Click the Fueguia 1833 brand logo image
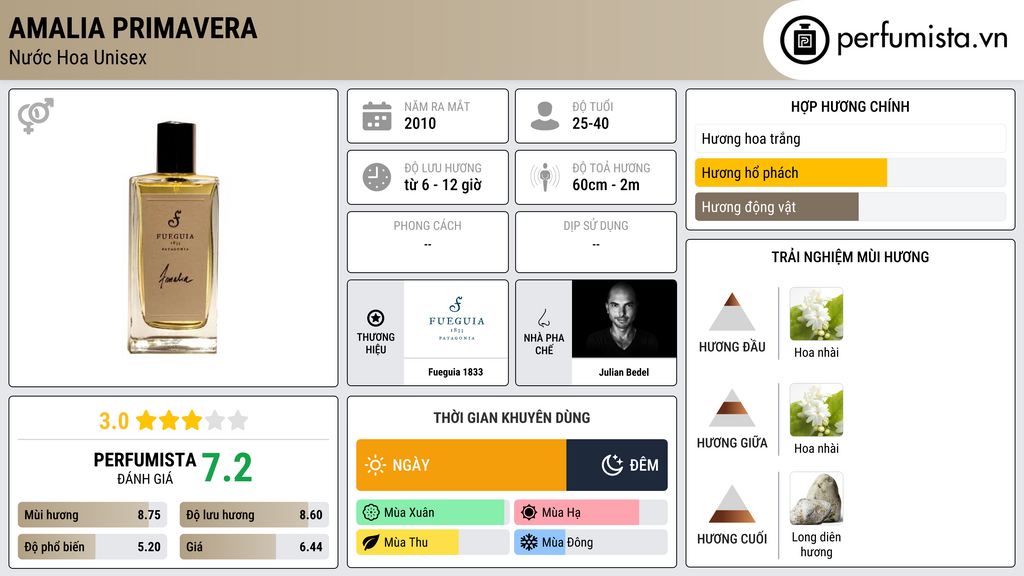Viewport: 1024px width, 576px height. (456, 319)
